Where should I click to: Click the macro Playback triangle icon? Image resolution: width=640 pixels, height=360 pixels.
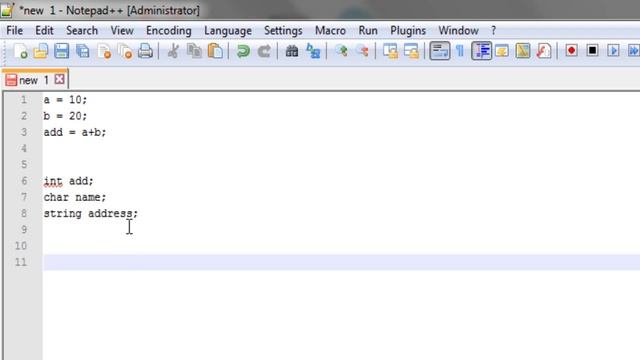(613, 51)
